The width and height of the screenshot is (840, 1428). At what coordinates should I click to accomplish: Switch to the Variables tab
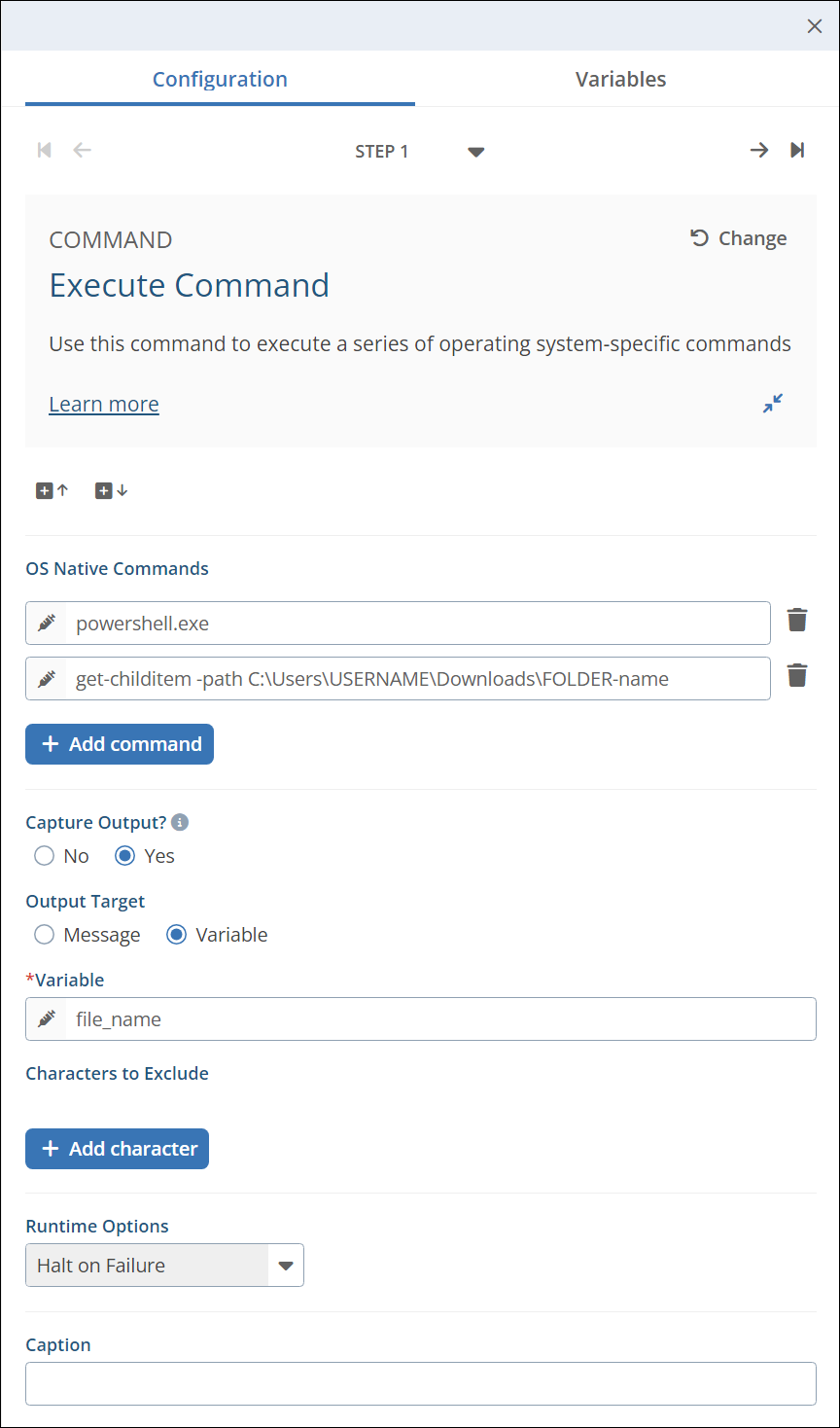620,80
